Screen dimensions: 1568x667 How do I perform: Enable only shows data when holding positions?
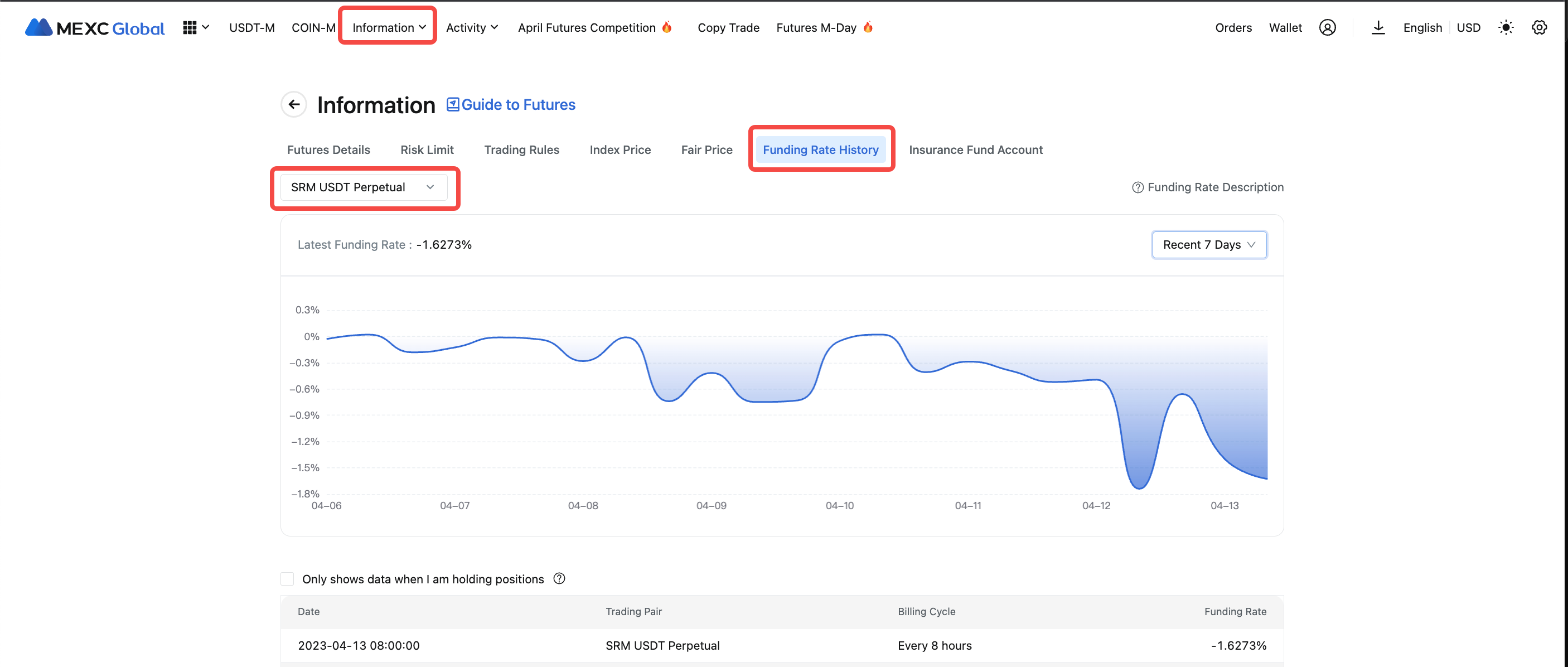tap(287, 579)
